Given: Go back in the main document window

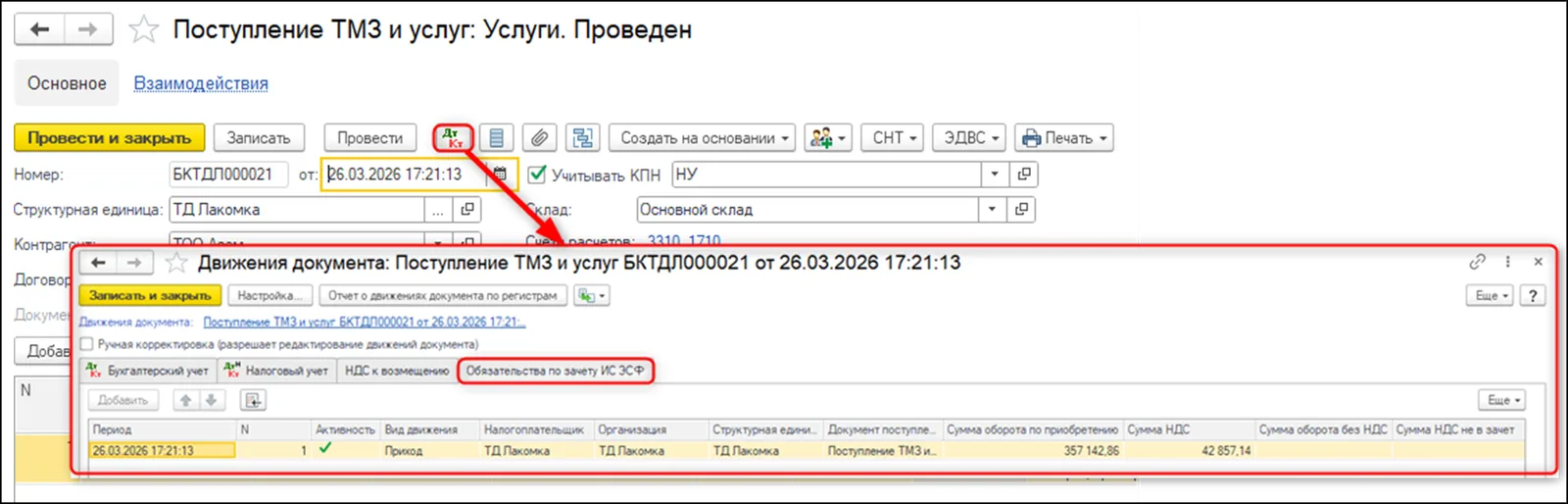Looking at the screenshot, I should click(x=39, y=29).
